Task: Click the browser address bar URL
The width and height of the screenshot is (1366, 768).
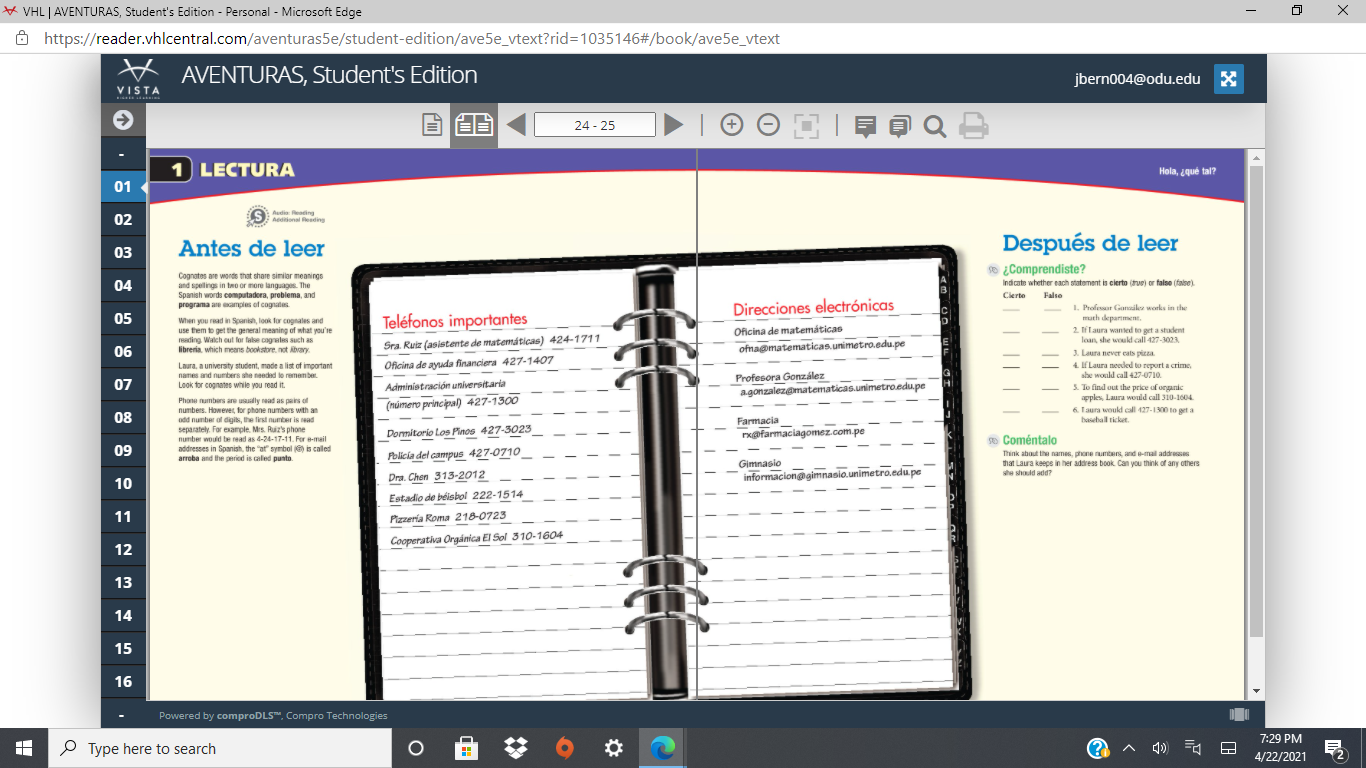Action: coord(412,39)
